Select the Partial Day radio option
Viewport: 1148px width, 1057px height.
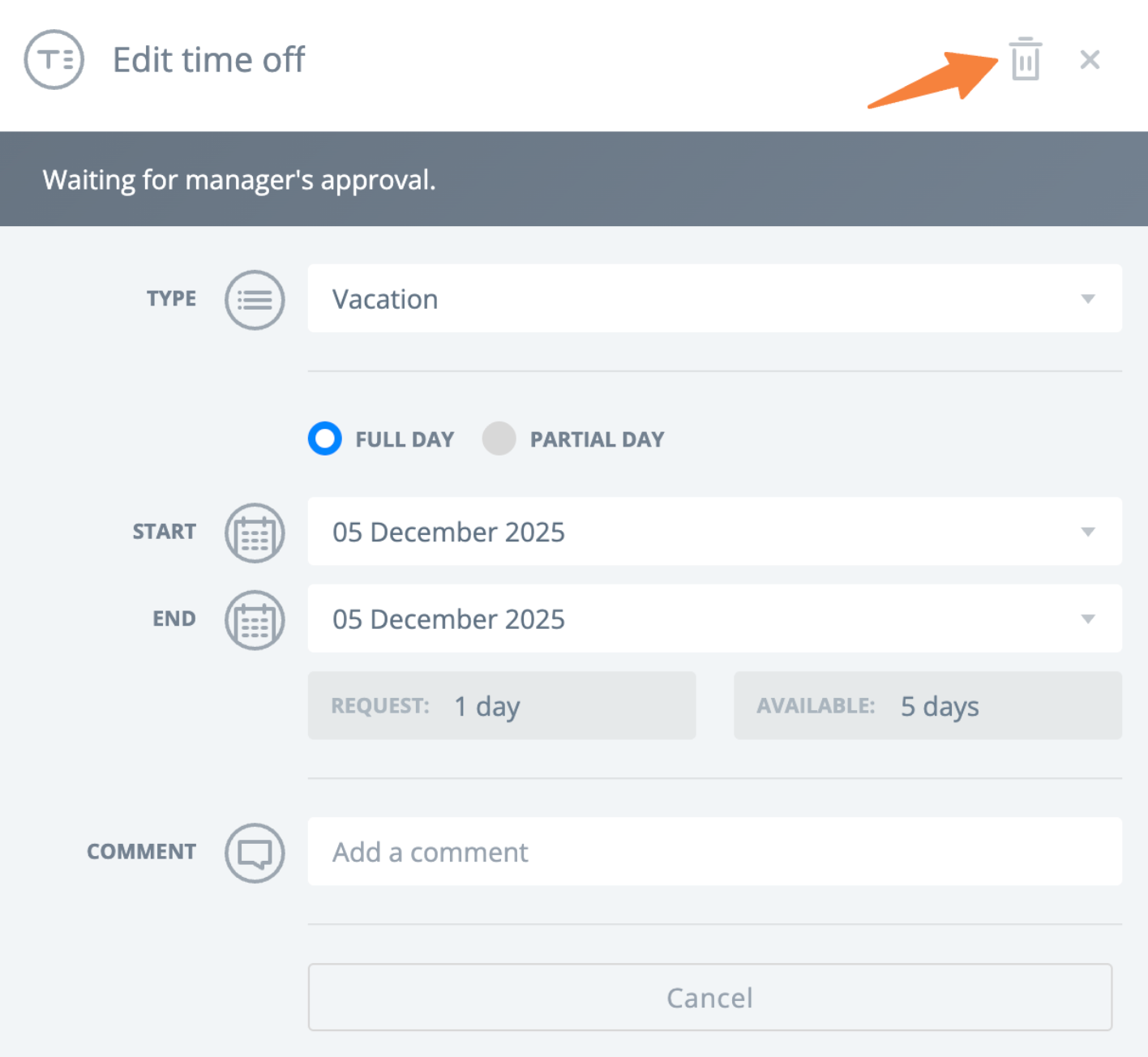[x=499, y=439]
